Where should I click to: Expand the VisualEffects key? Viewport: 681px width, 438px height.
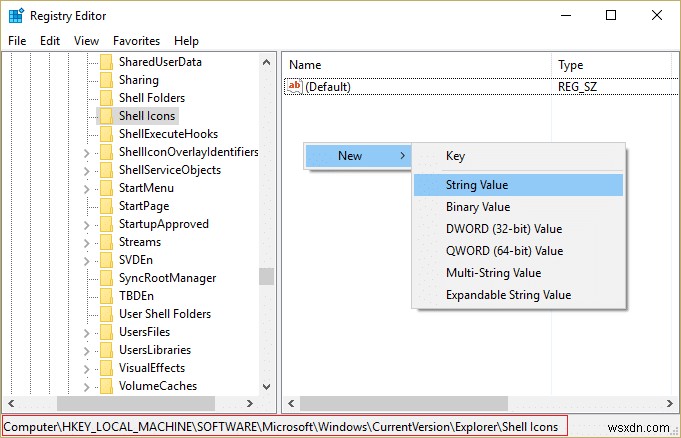point(86,369)
